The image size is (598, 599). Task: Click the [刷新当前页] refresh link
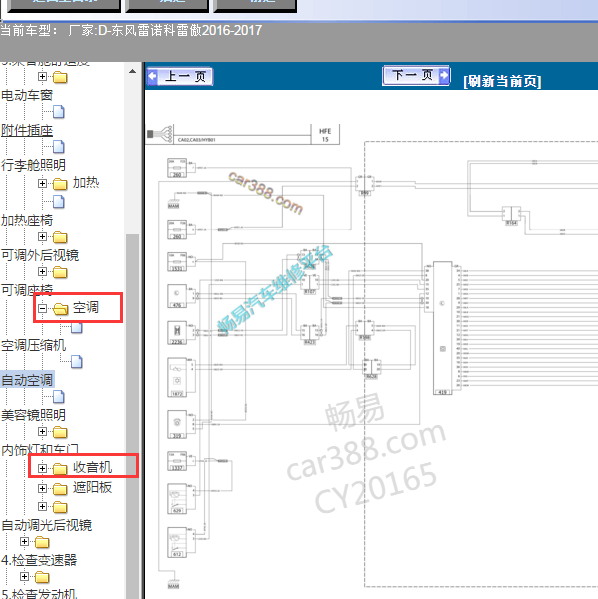(502, 81)
